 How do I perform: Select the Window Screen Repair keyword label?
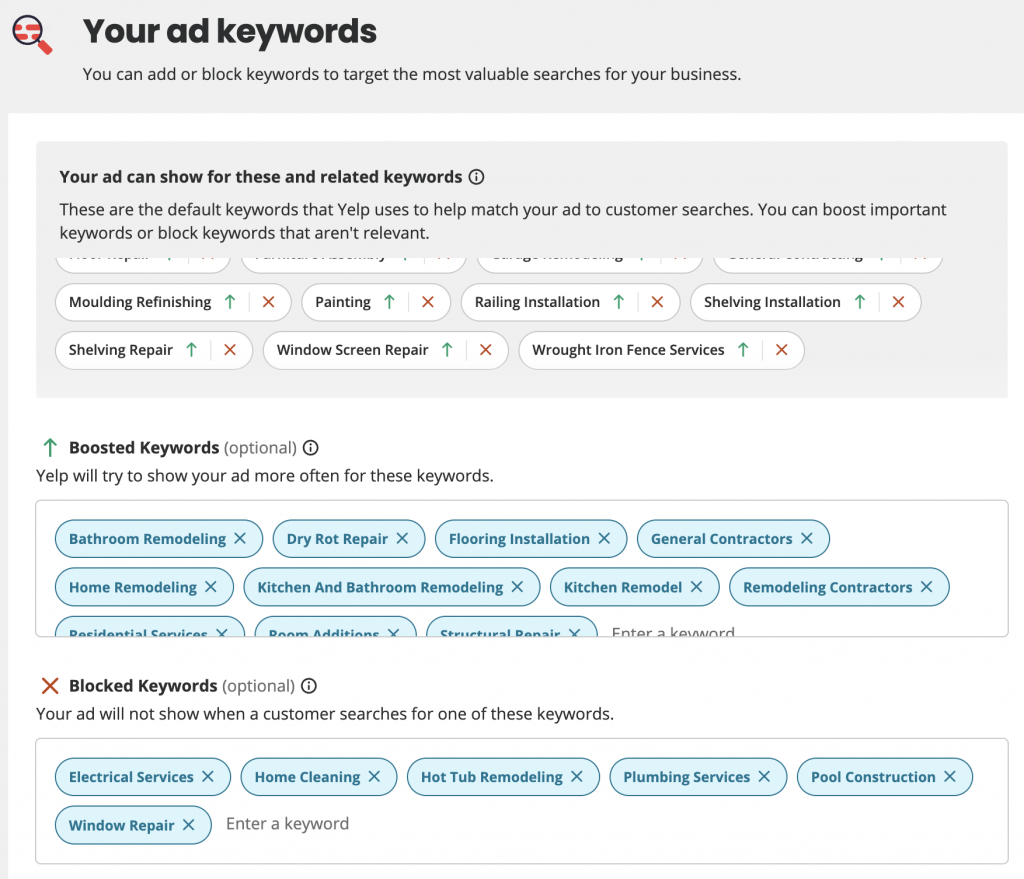[x=352, y=351]
